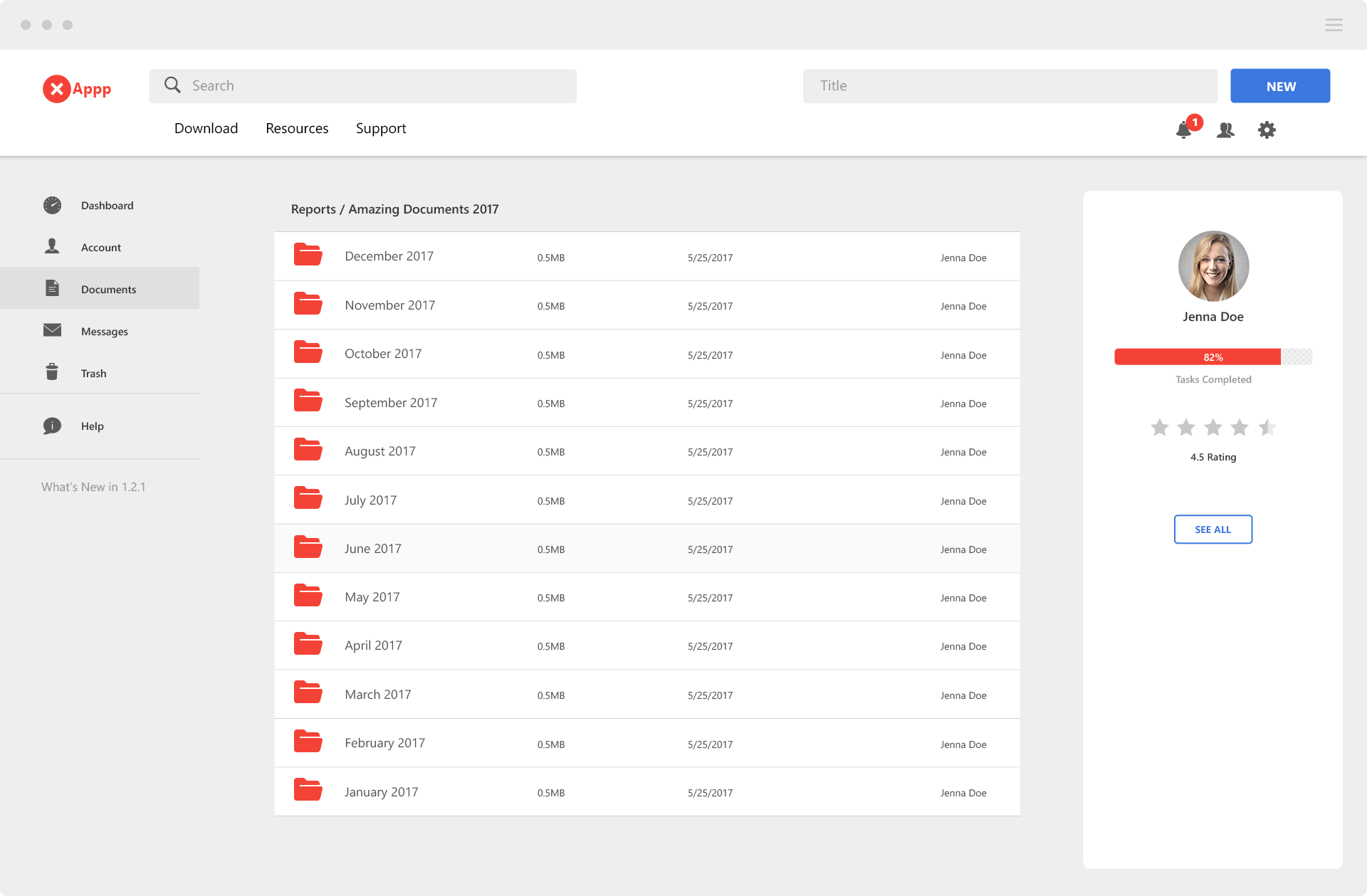This screenshot has width=1367, height=896.
Task: Click the Trash bin sidebar icon
Action: (52, 372)
